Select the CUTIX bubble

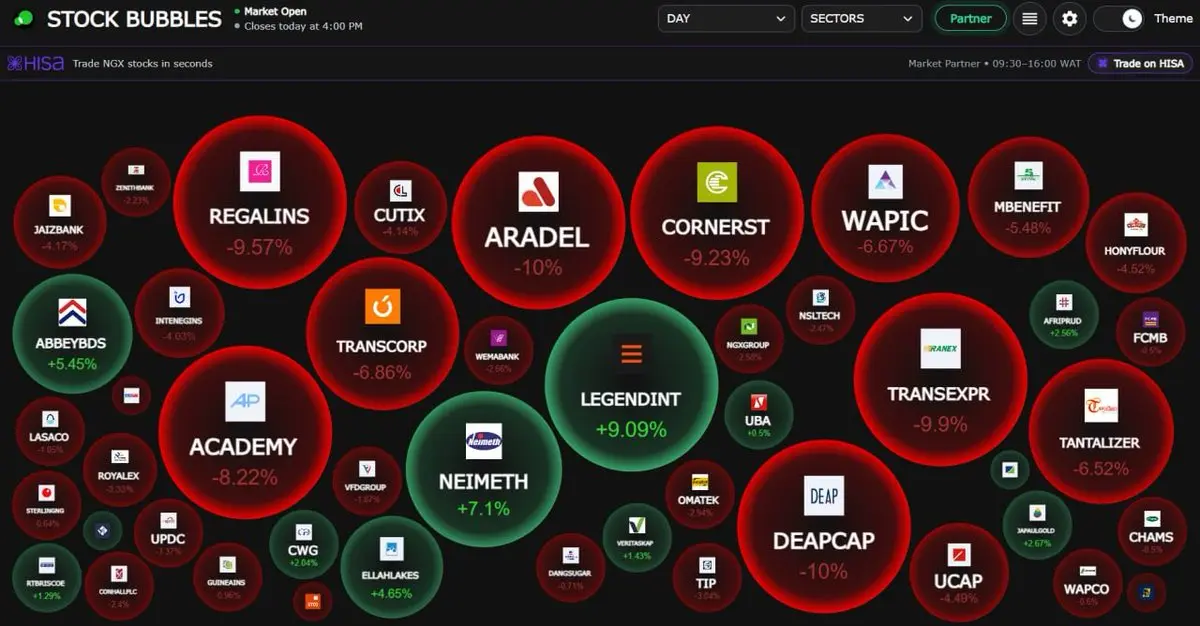click(399, 209)
